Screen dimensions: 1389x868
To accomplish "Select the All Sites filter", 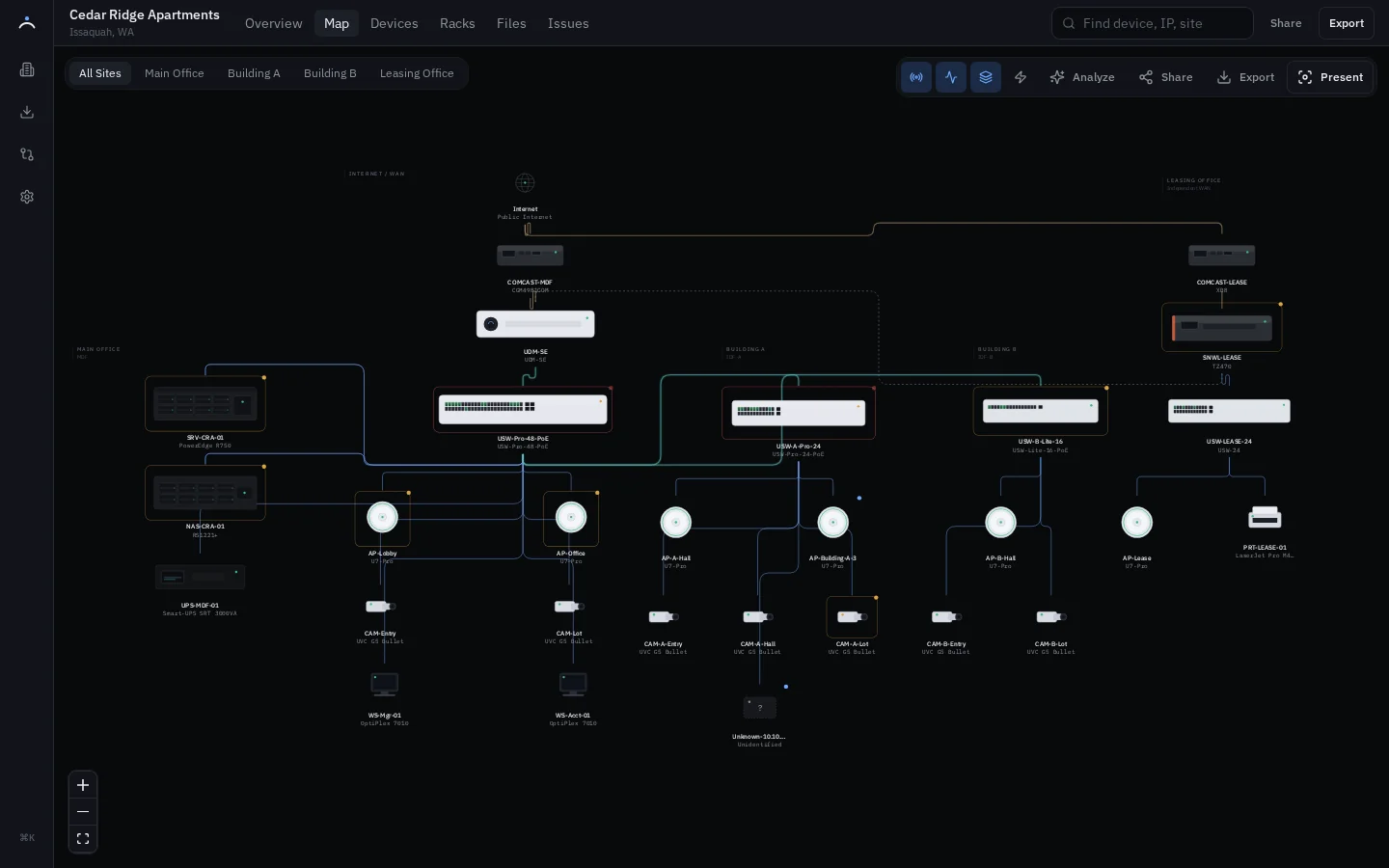I will pos(100,73).
